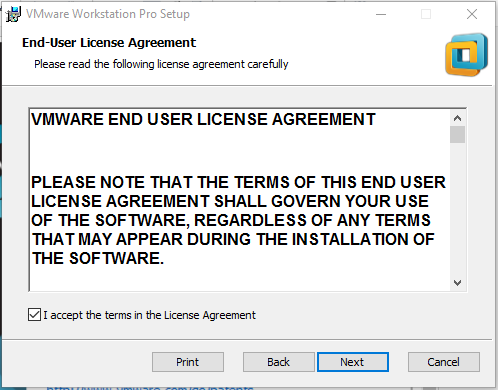Click the license scroll down arrow
Viewport: 498px width, 390px height.
point(457,283)
